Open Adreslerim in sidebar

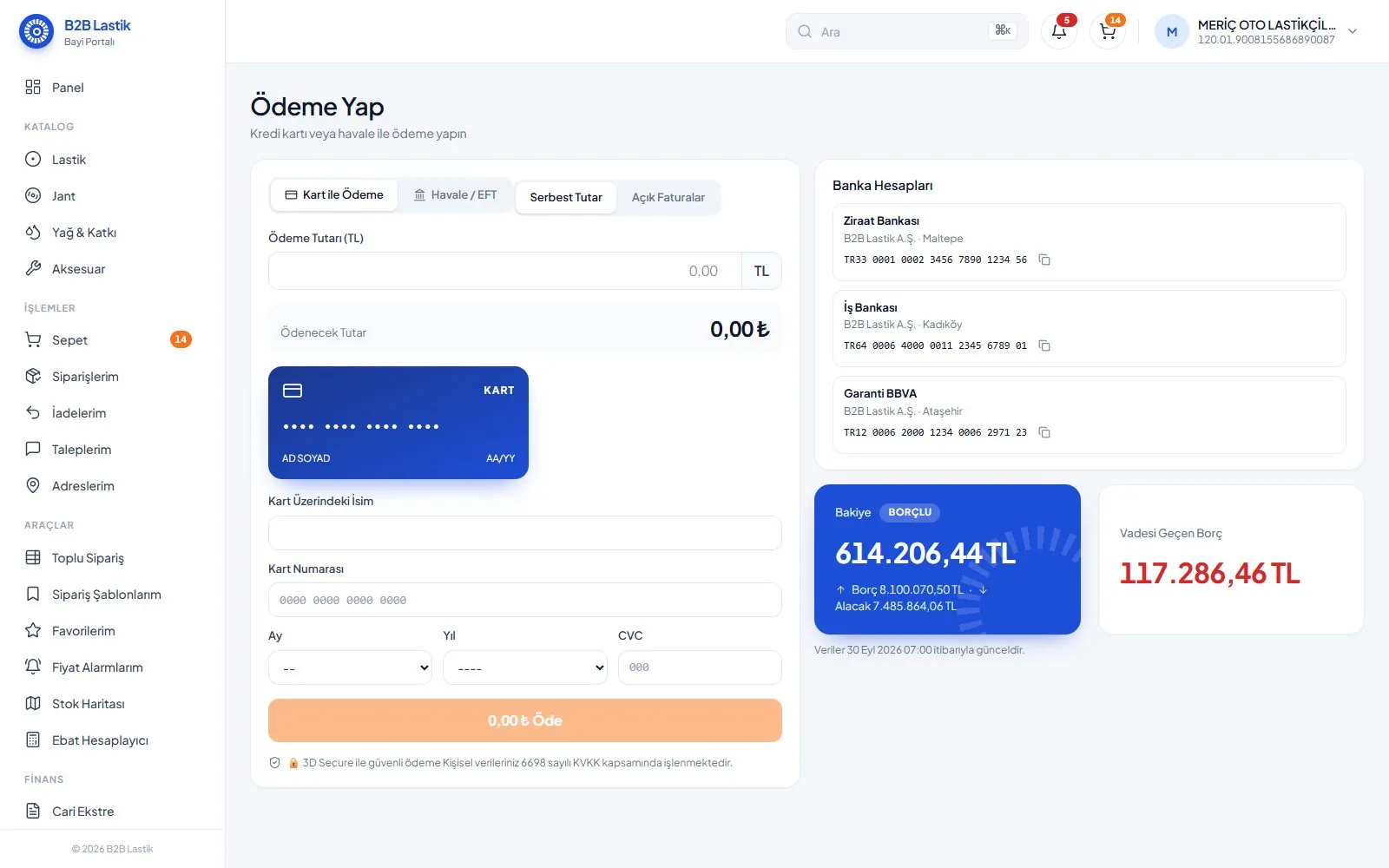click(x=112, y=485)
